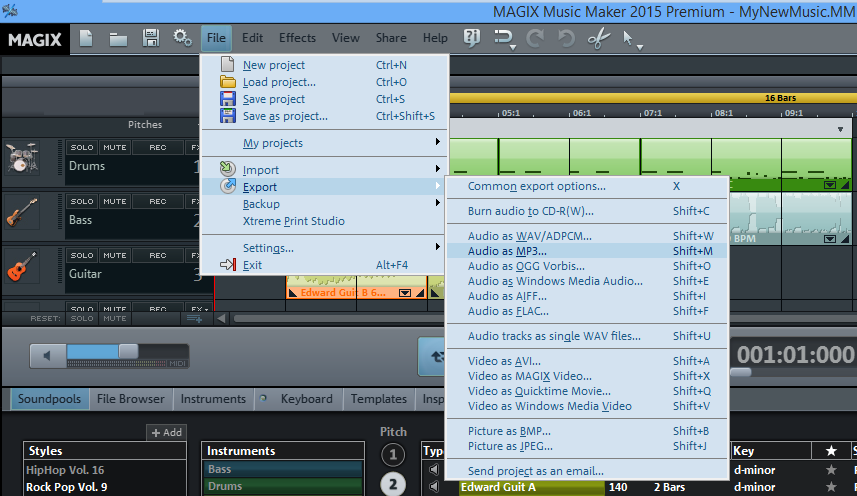The height and width of the screenshot is (496, 857).
Task: Click the redo arrow toolbar icon
Action: point(535,38)
